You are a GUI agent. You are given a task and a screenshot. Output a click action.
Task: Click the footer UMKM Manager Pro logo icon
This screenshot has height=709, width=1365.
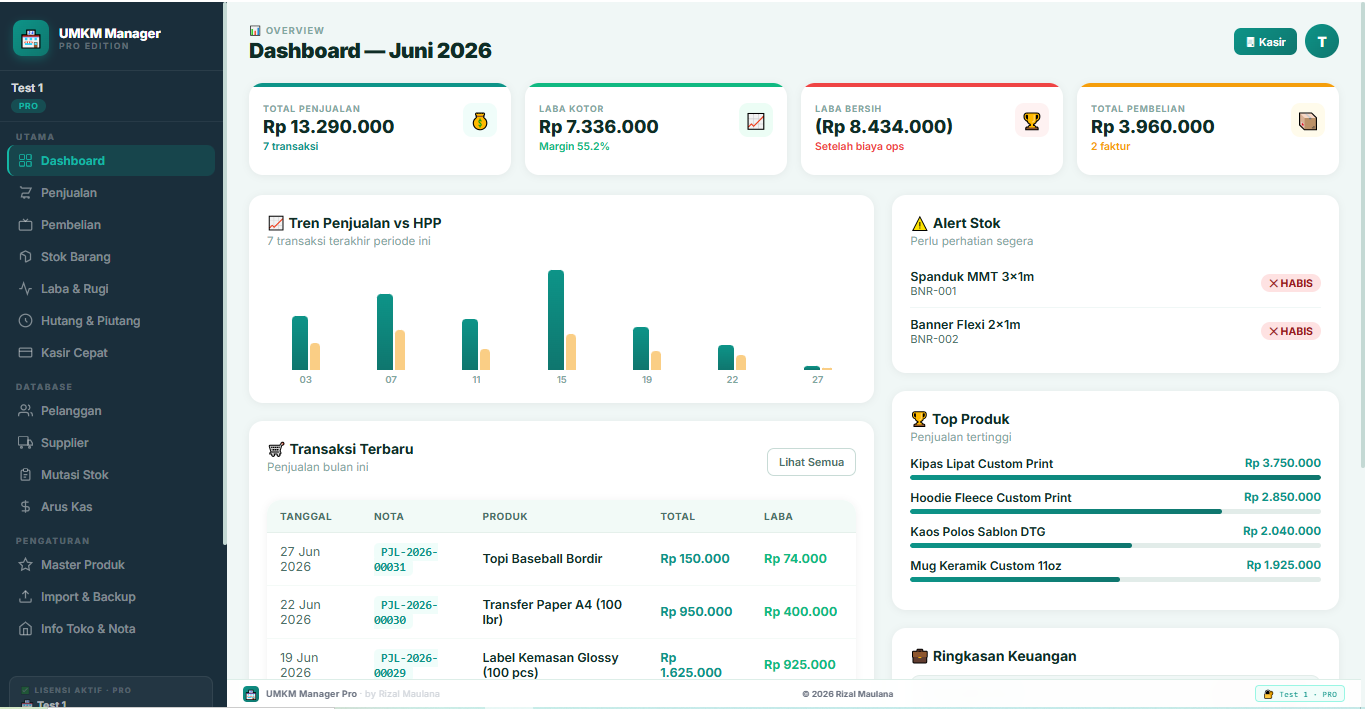[251, 694]
